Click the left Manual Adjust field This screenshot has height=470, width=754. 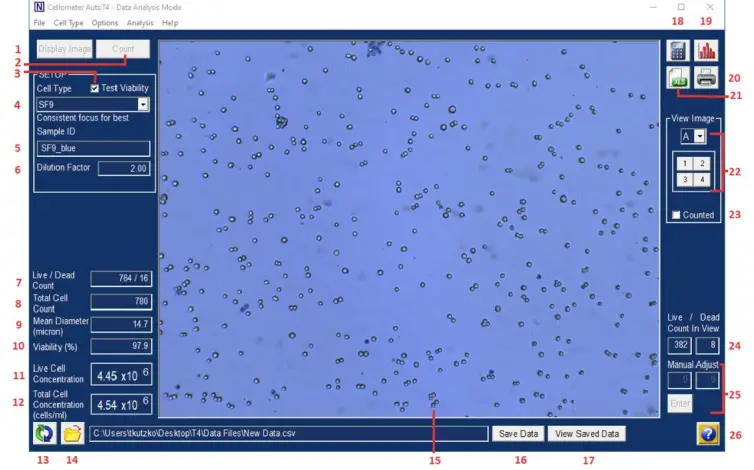[x=679, y=381]
